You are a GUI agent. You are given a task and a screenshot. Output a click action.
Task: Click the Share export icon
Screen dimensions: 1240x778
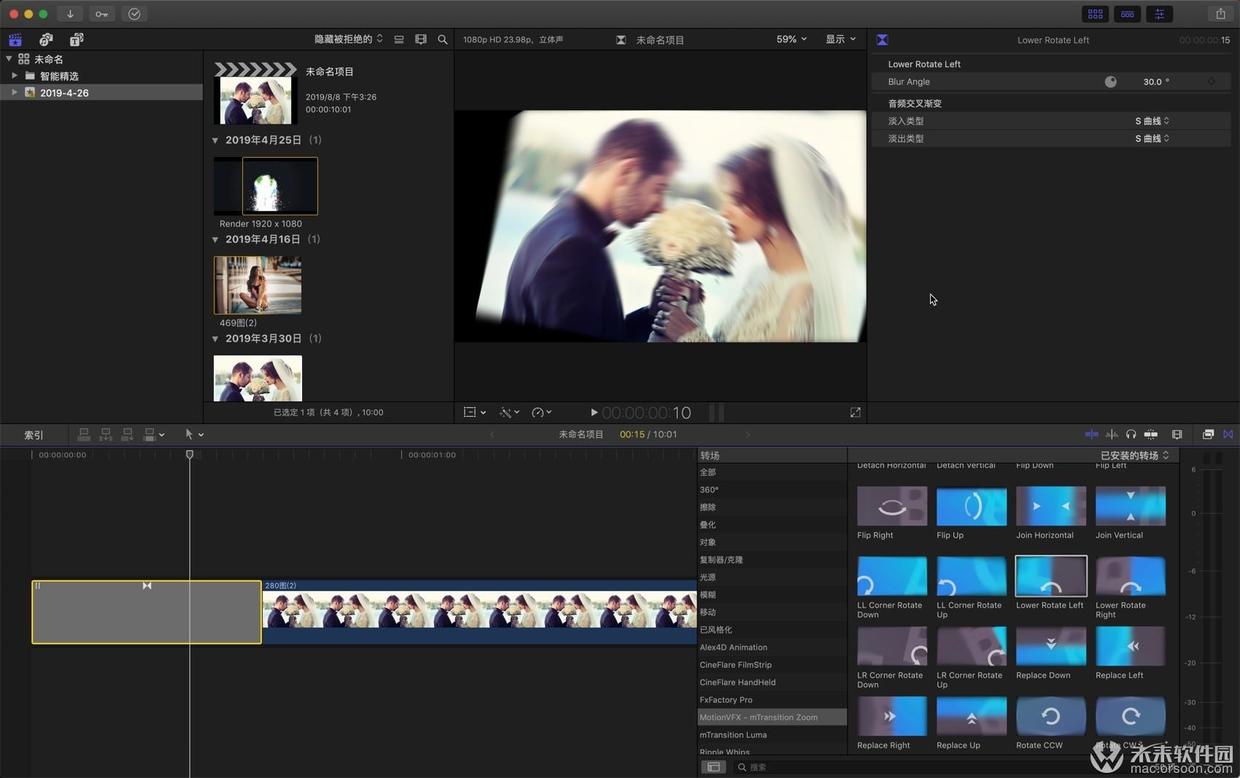1220,14
